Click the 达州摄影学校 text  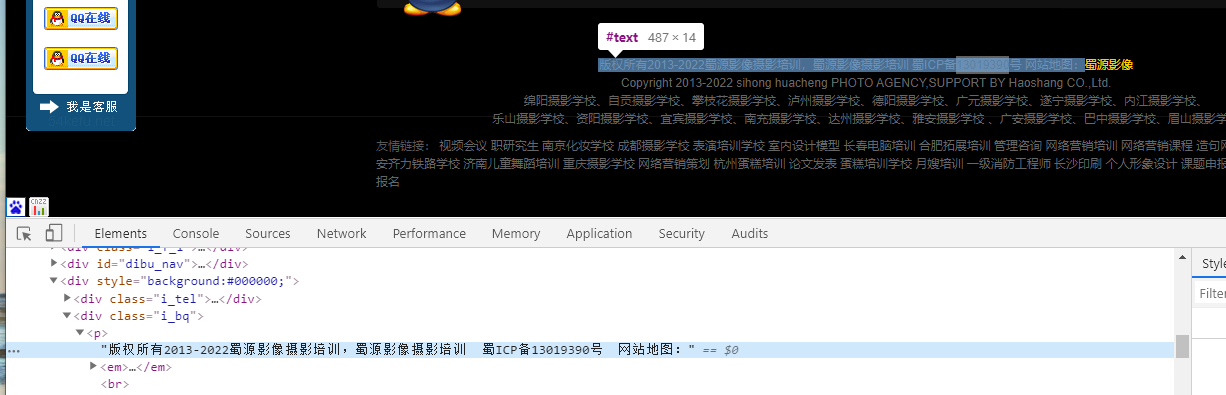click(x=865, y=118)
